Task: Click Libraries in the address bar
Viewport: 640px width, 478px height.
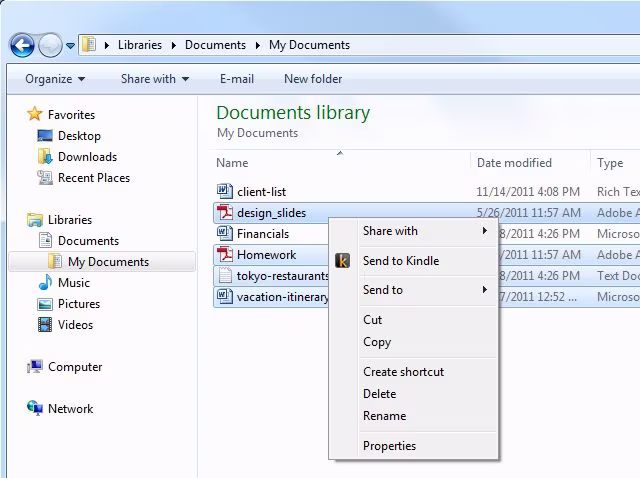Action: click(140, 45)
